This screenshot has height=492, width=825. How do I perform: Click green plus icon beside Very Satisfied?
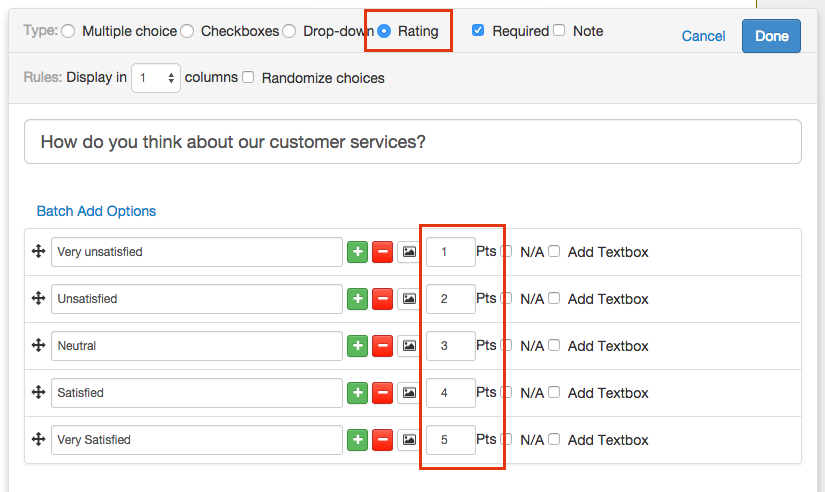[357, 440]
